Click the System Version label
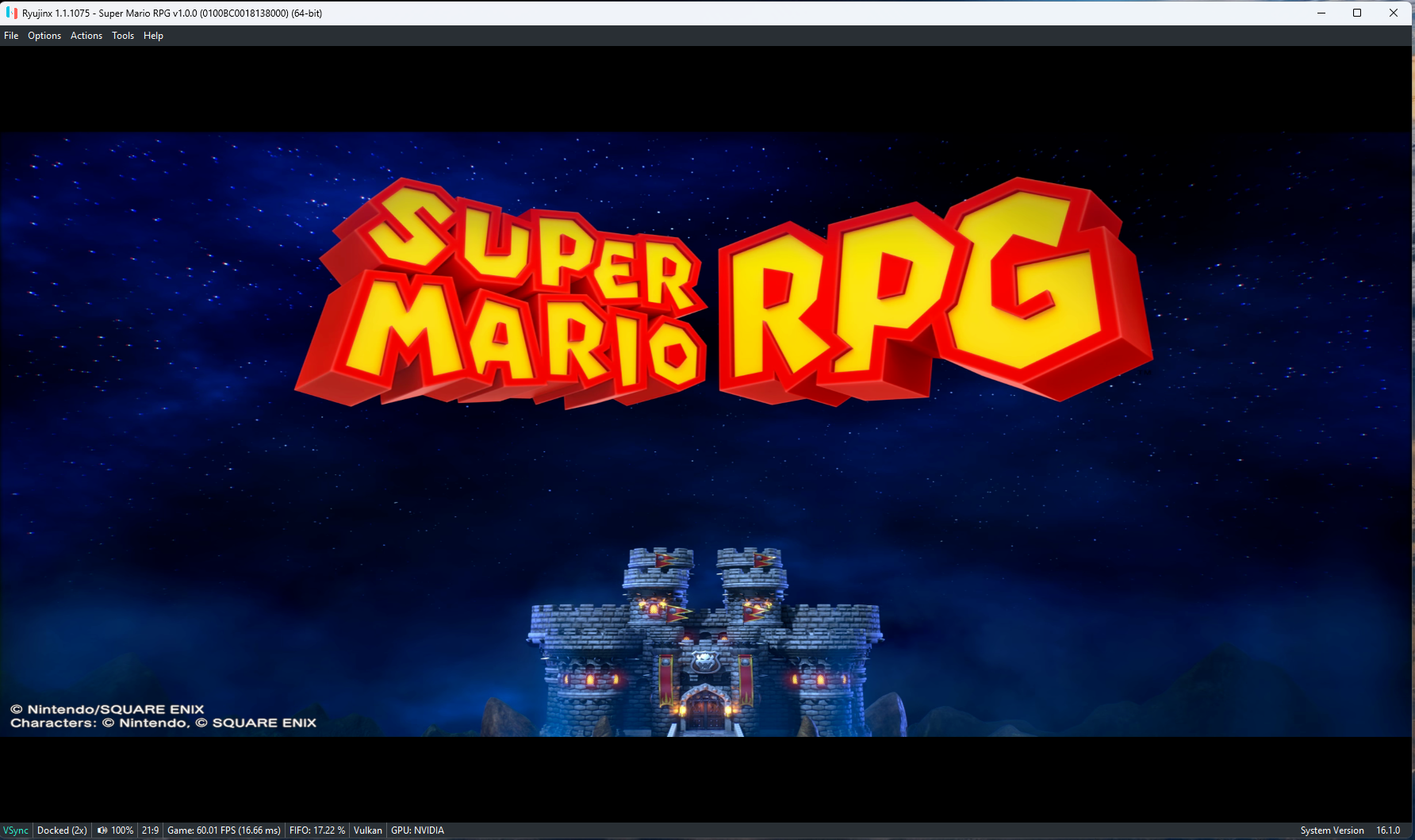Screen dimensions: 1415x840 [x=1332, y=830]
